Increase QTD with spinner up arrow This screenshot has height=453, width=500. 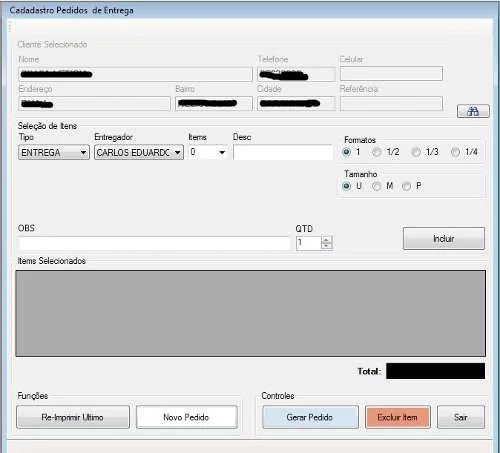tap(327, 239)
